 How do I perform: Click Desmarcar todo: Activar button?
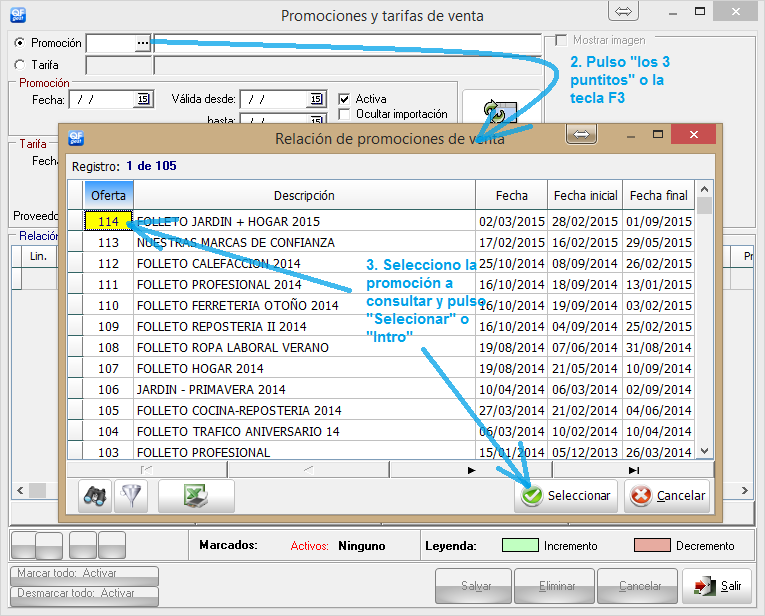[x=84, y=596]
